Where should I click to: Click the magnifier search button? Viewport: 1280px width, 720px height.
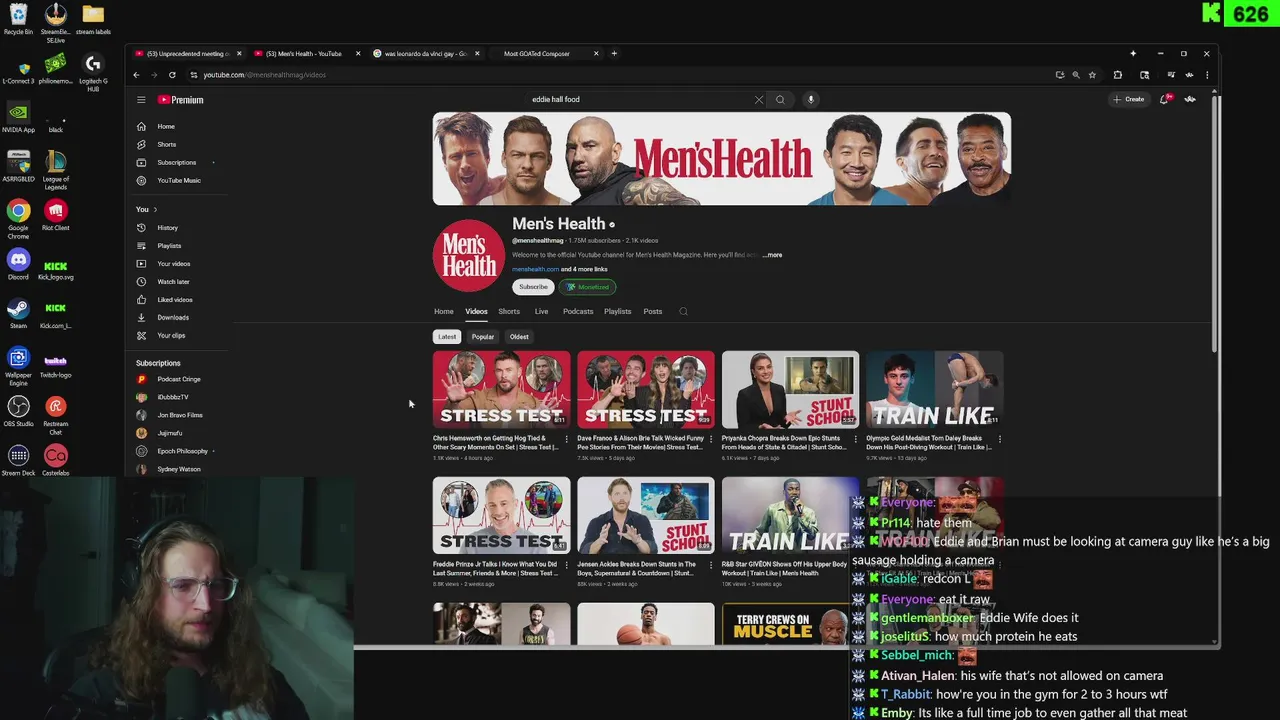[780, 100]
